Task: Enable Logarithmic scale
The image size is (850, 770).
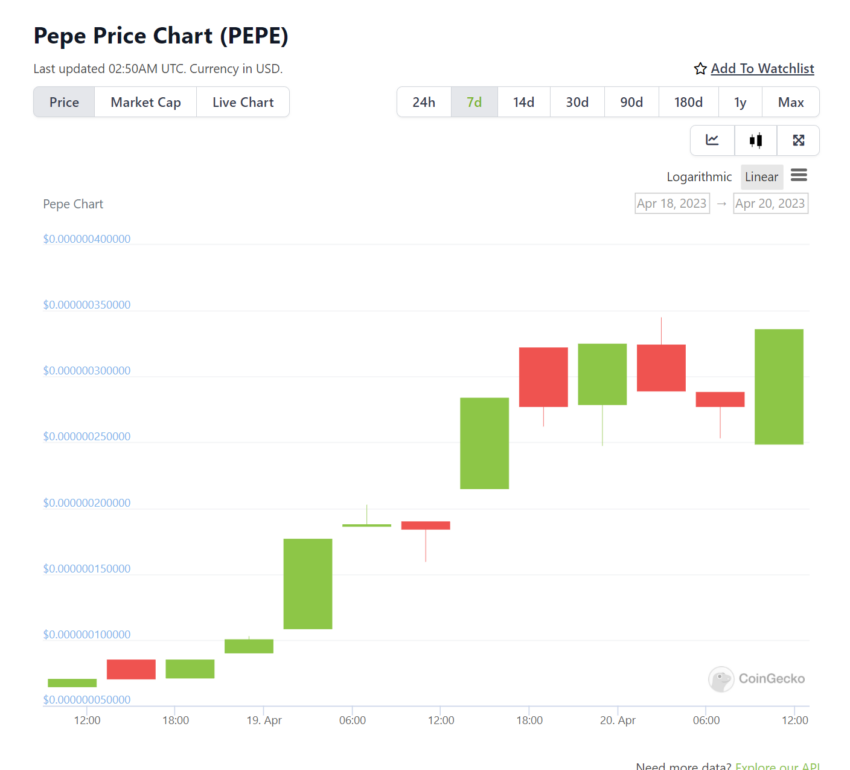Action: [x=699, y=177]
